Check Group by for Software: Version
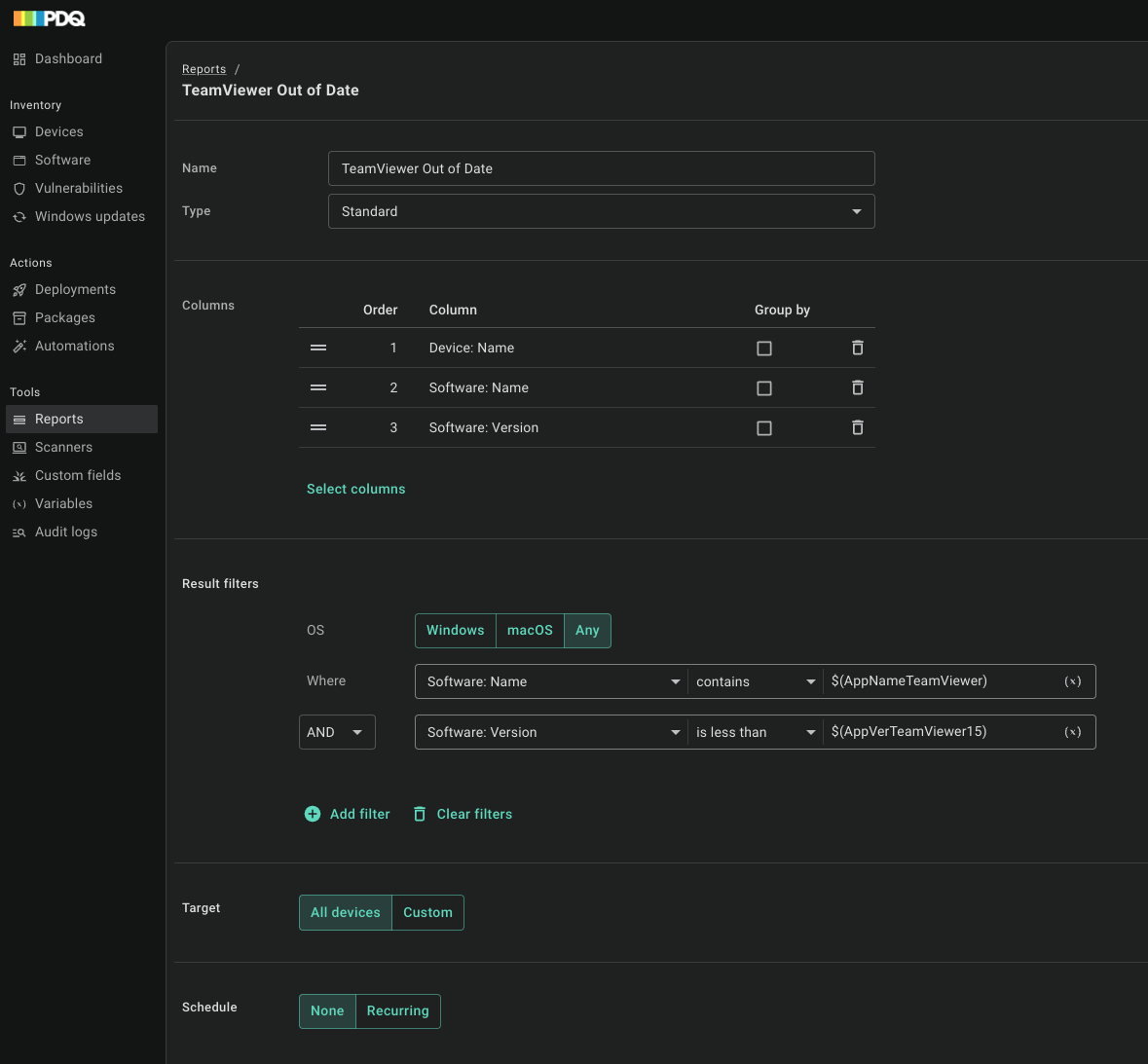Image resolution: width=1148 pixels, height=1064 pixels. click(764, 428)
